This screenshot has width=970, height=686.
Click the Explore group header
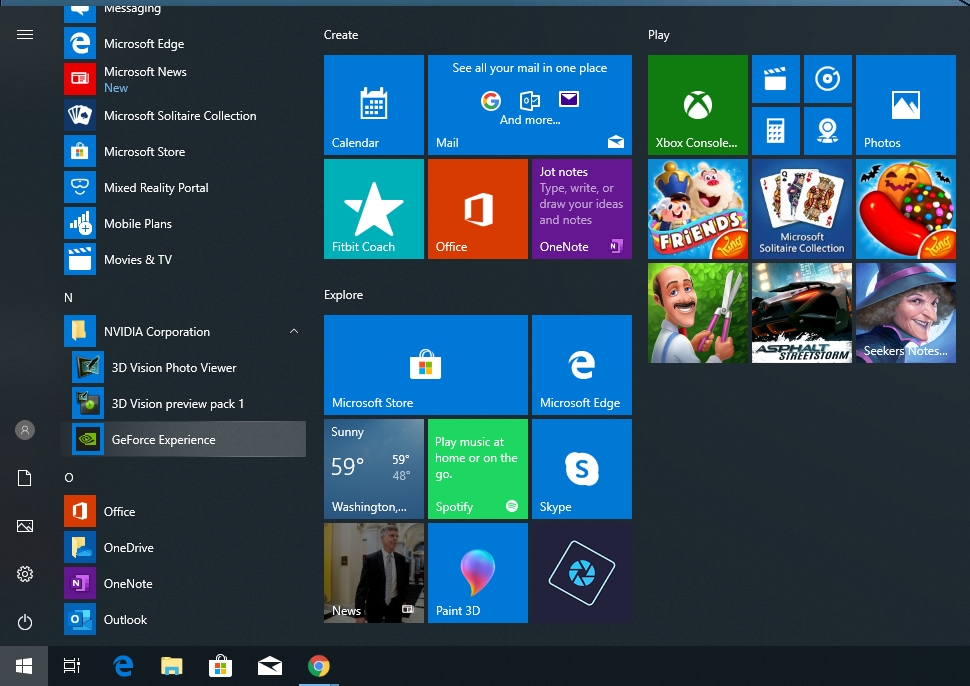tap(343, 295)
